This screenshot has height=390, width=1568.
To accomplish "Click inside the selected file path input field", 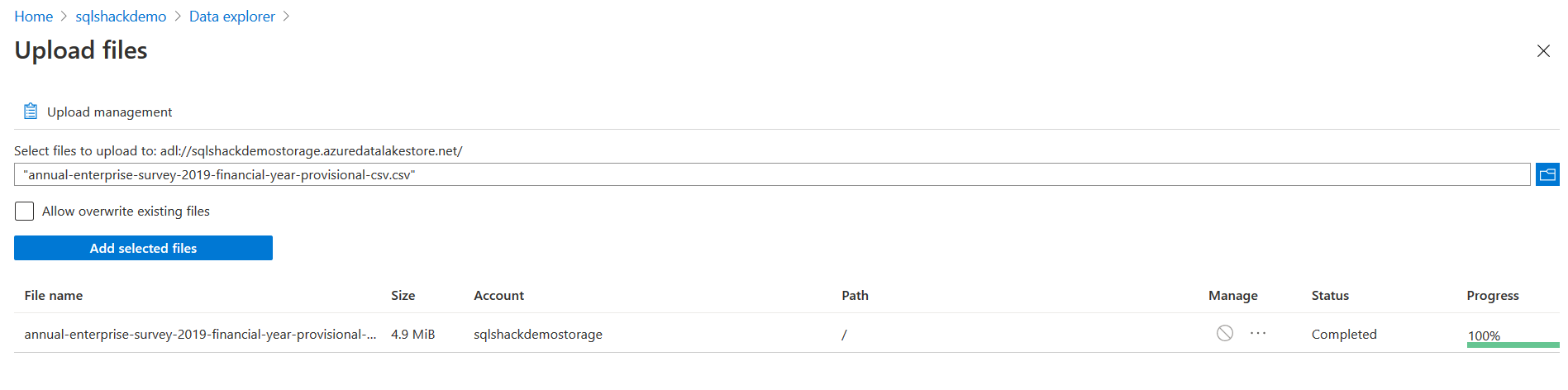I will click(x=772, y=174).
